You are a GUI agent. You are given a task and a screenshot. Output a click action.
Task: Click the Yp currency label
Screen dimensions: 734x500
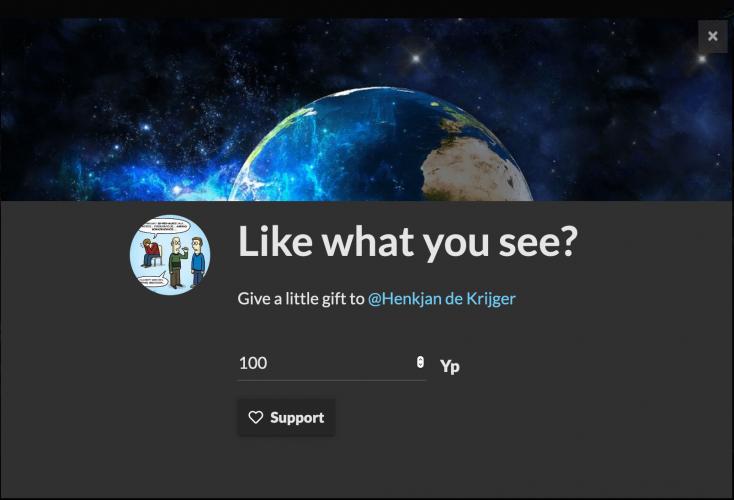[x=449, y=366]
